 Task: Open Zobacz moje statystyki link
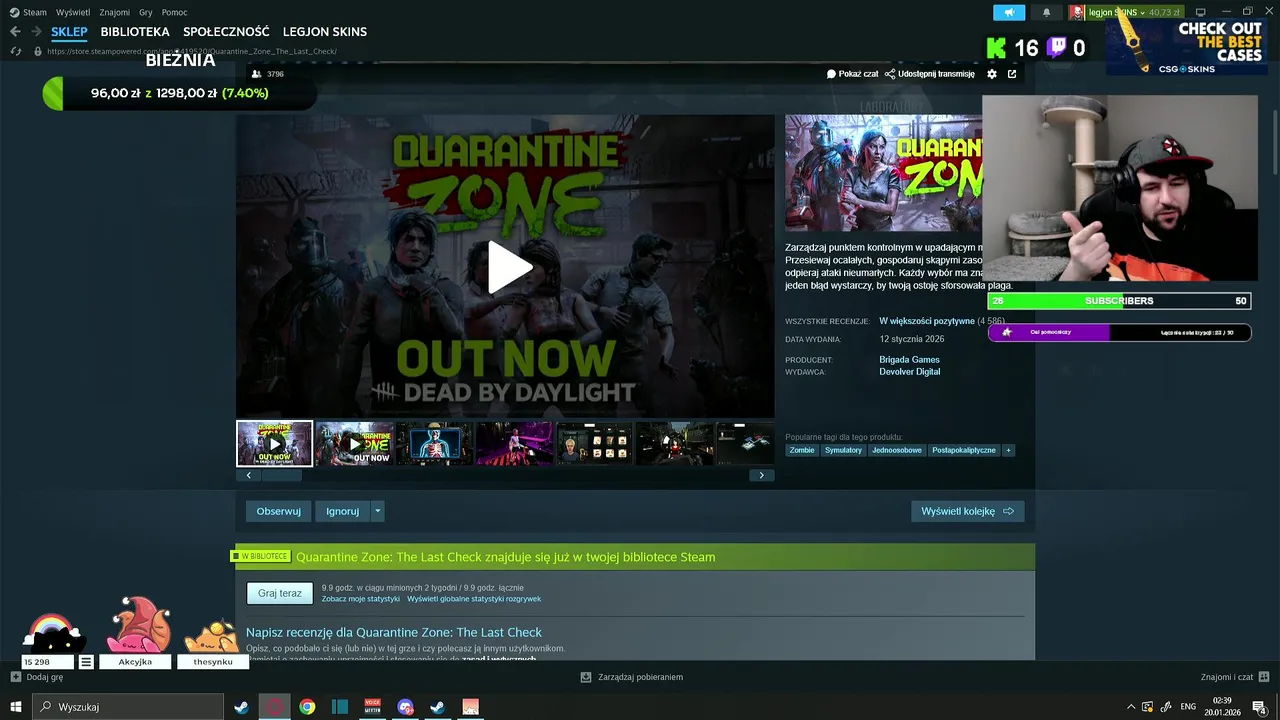[360, 599]
